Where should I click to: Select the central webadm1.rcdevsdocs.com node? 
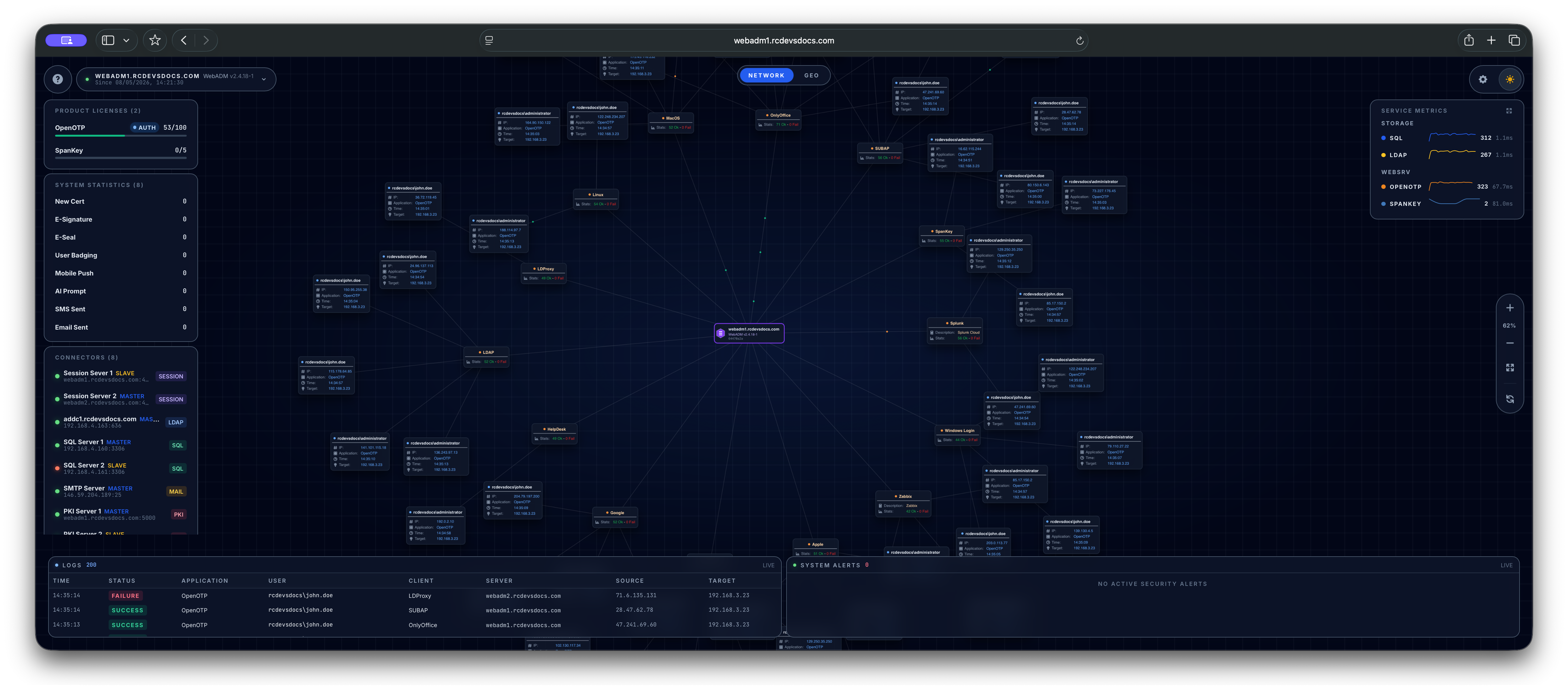coord(749,333)
